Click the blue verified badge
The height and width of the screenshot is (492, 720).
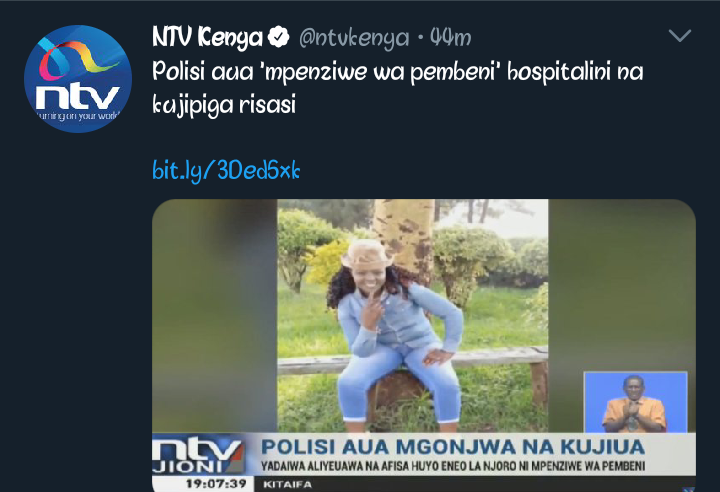(x=278, y=37)
